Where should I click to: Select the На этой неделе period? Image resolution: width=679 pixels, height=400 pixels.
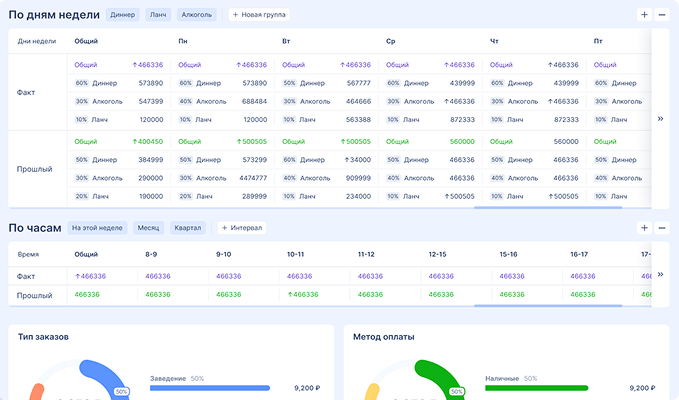[97, 228]
